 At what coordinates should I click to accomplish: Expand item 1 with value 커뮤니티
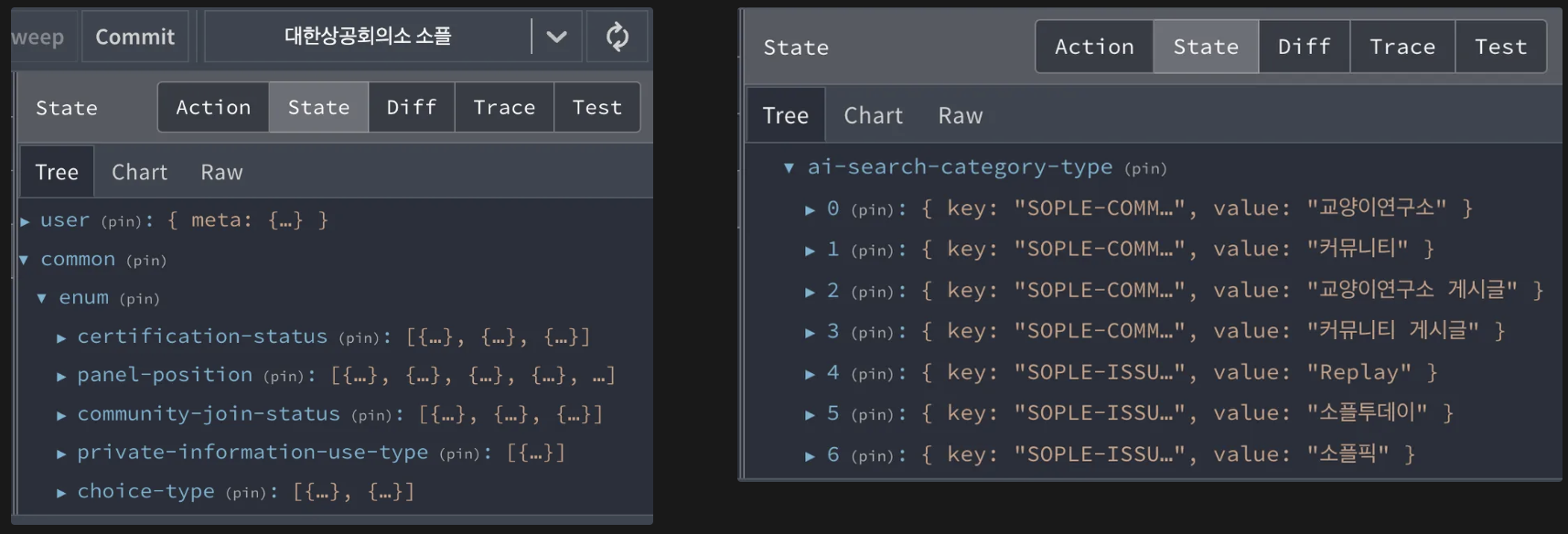(810, 250)
